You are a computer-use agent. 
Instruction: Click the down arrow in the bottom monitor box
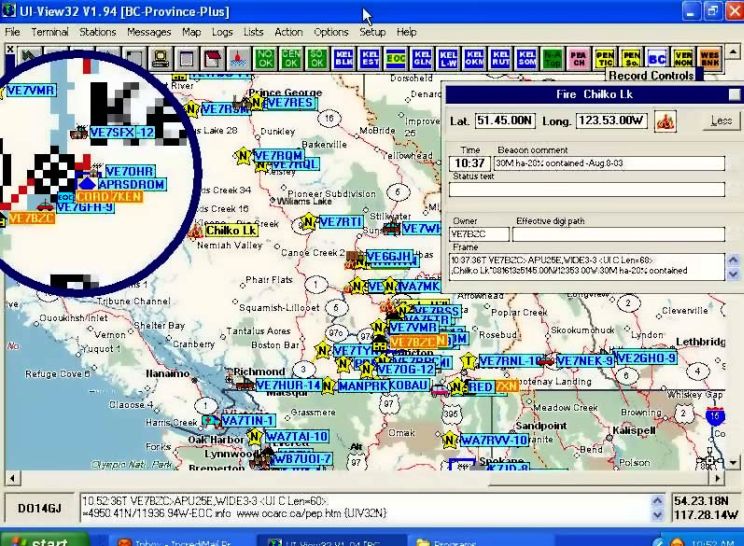click(657, 515)
